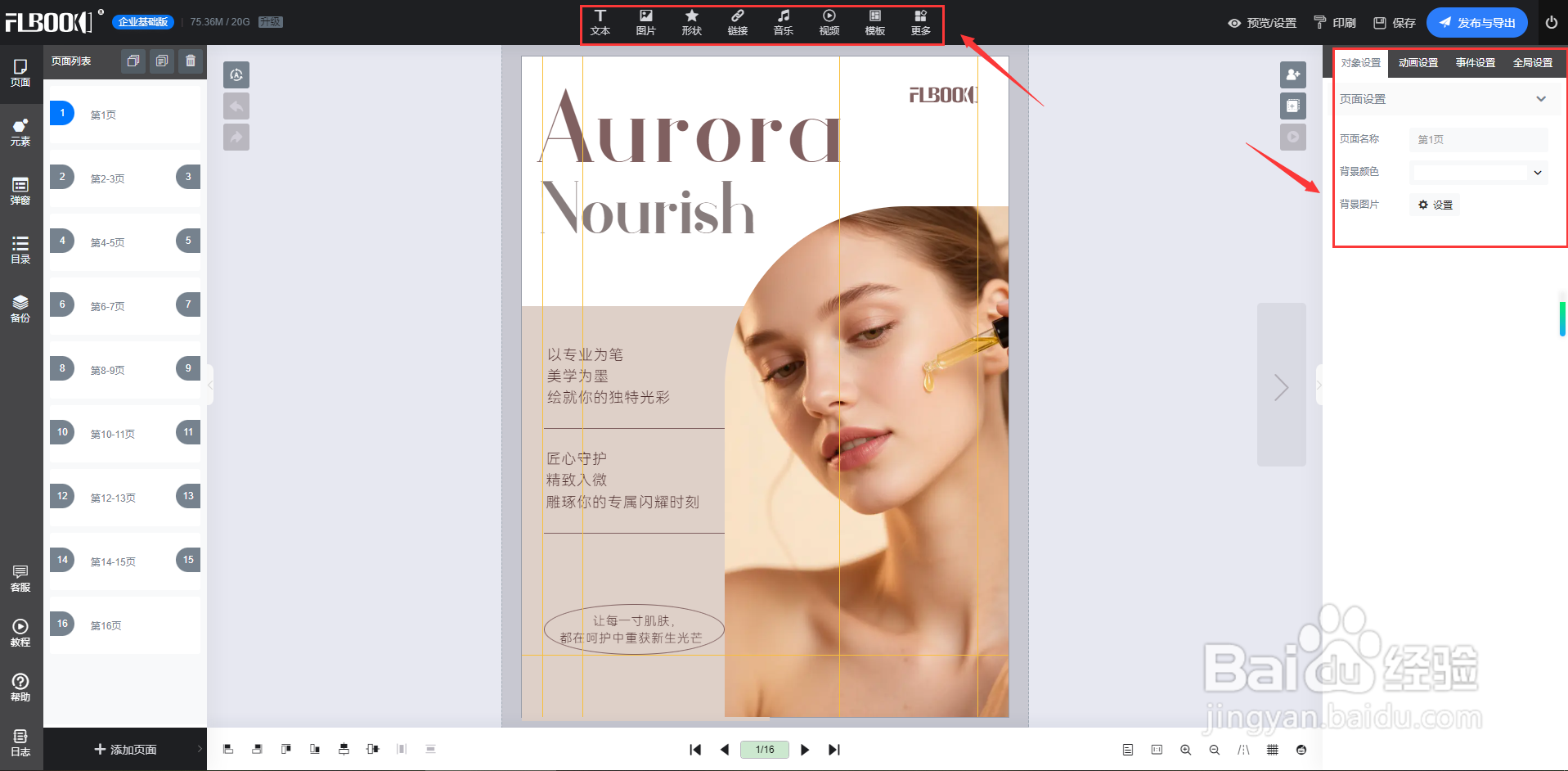Select the 形状 shape tool
The width and height of the screenshot is (1568, 771).
click(x=691, y=22)
